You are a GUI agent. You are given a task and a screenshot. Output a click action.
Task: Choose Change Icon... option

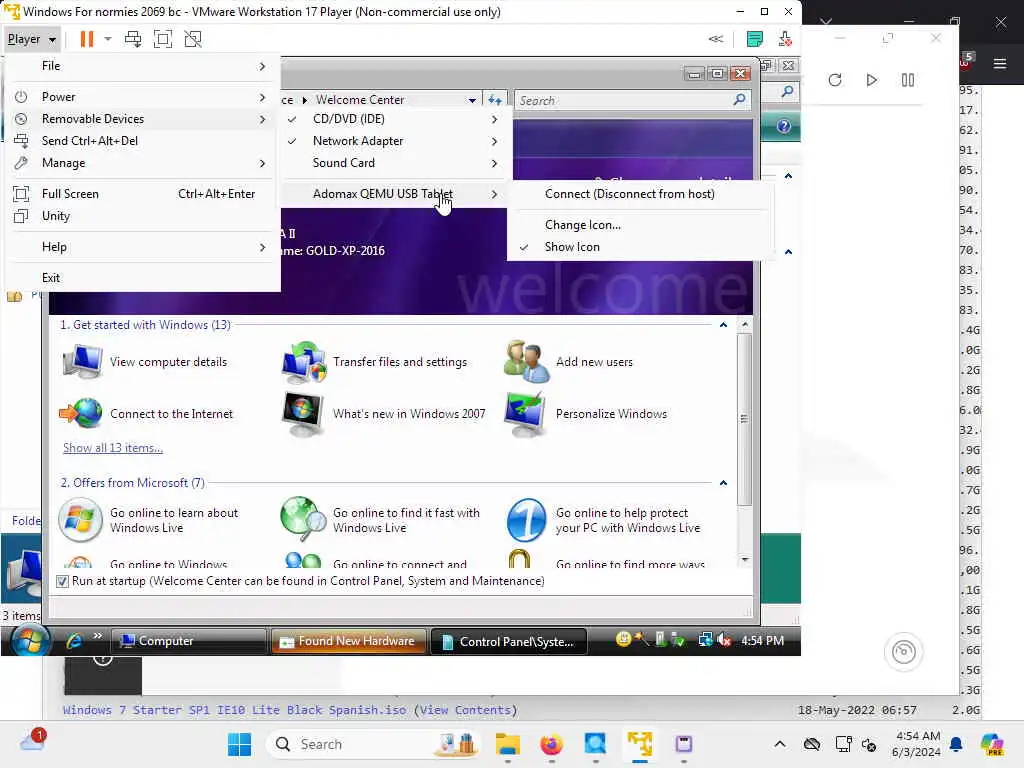tap(640, 225)
